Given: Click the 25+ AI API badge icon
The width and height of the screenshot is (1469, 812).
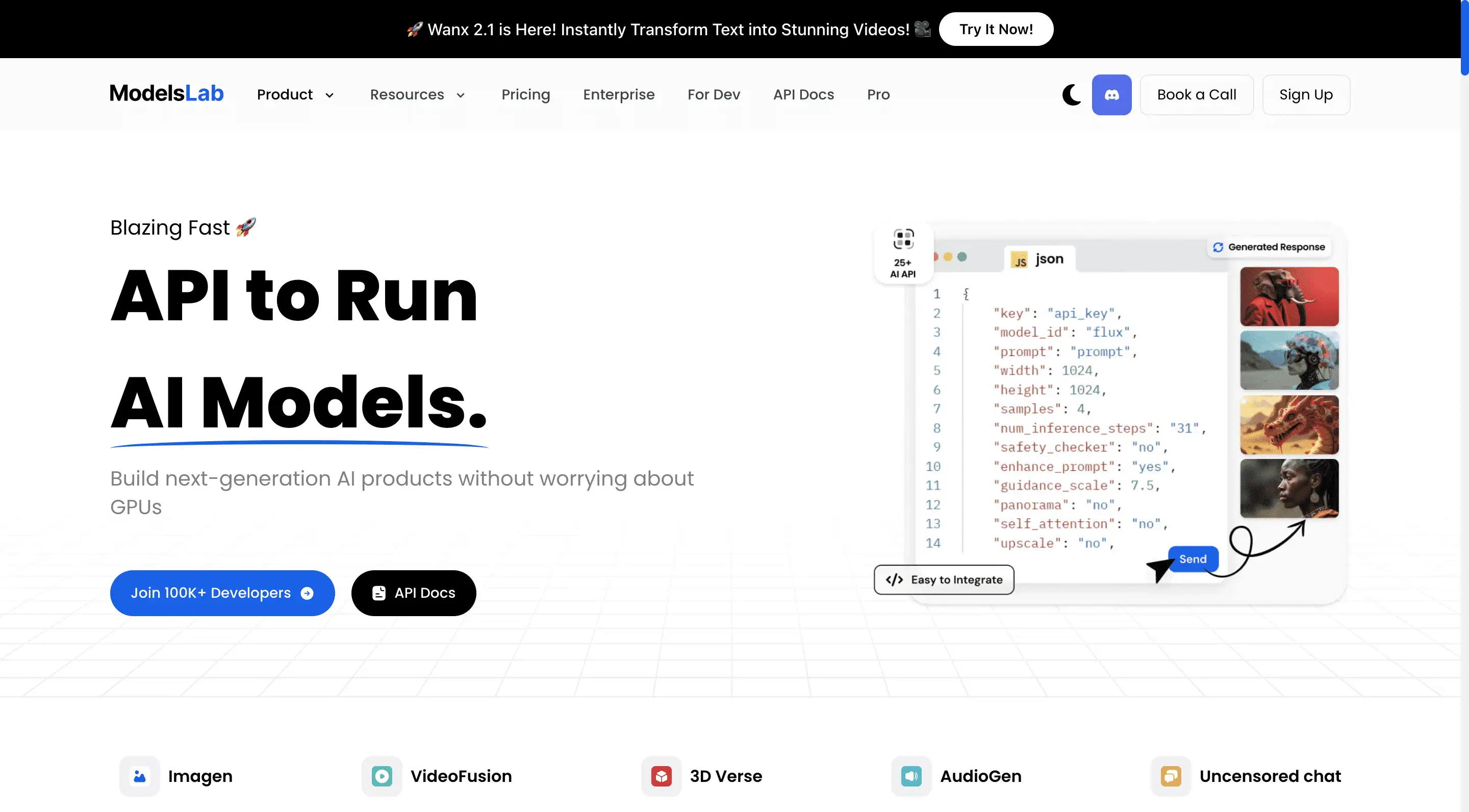Looking at the screenshot, I should point(903,239).
